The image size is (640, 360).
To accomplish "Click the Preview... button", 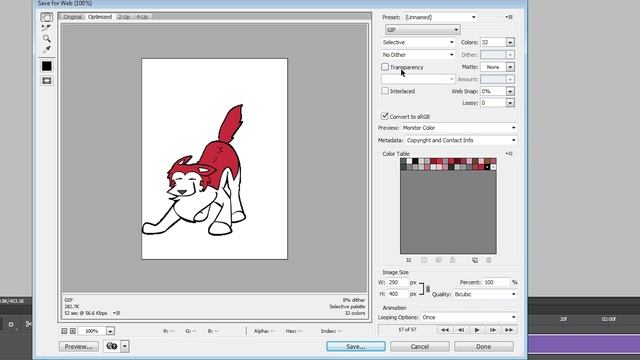I will click(79, 346).
